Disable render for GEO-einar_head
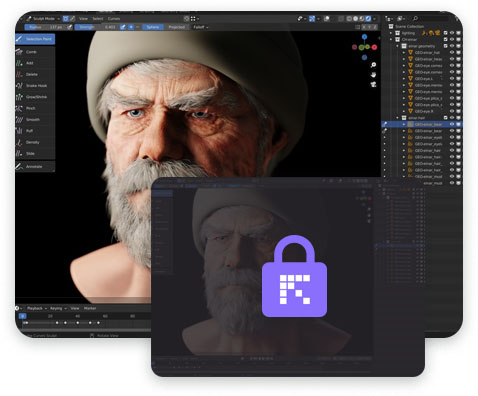The width and height of the screenshot is (478, 396). (x=459, y=59)
